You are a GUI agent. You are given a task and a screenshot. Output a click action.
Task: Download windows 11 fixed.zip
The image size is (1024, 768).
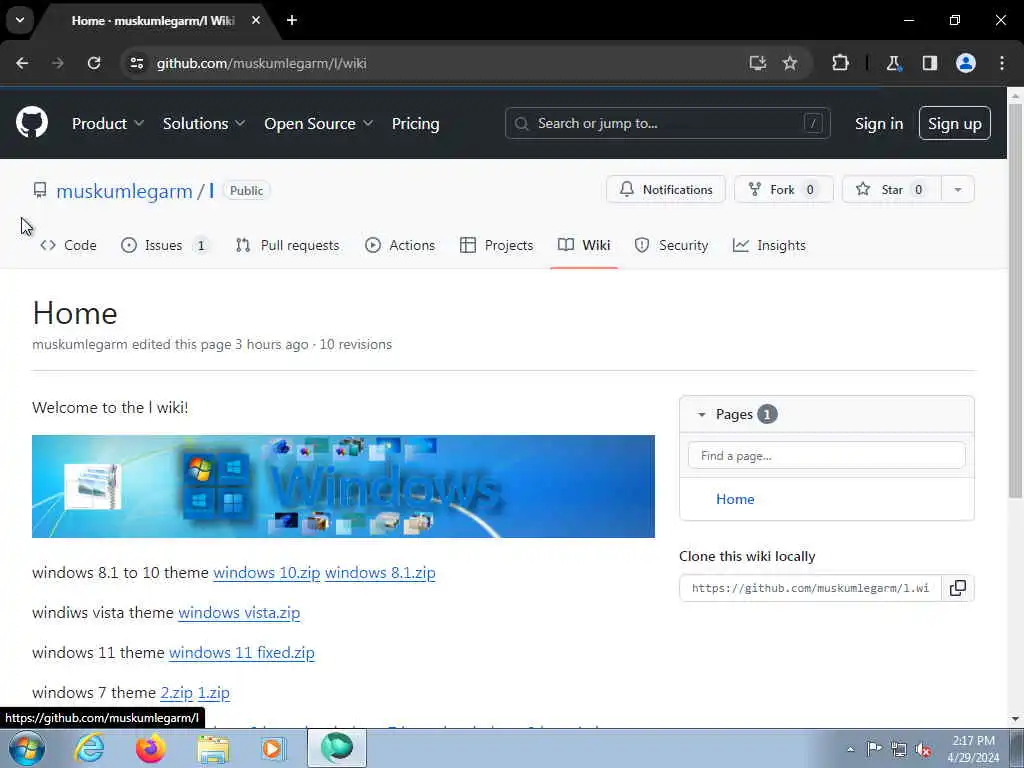tap(242, 652)
